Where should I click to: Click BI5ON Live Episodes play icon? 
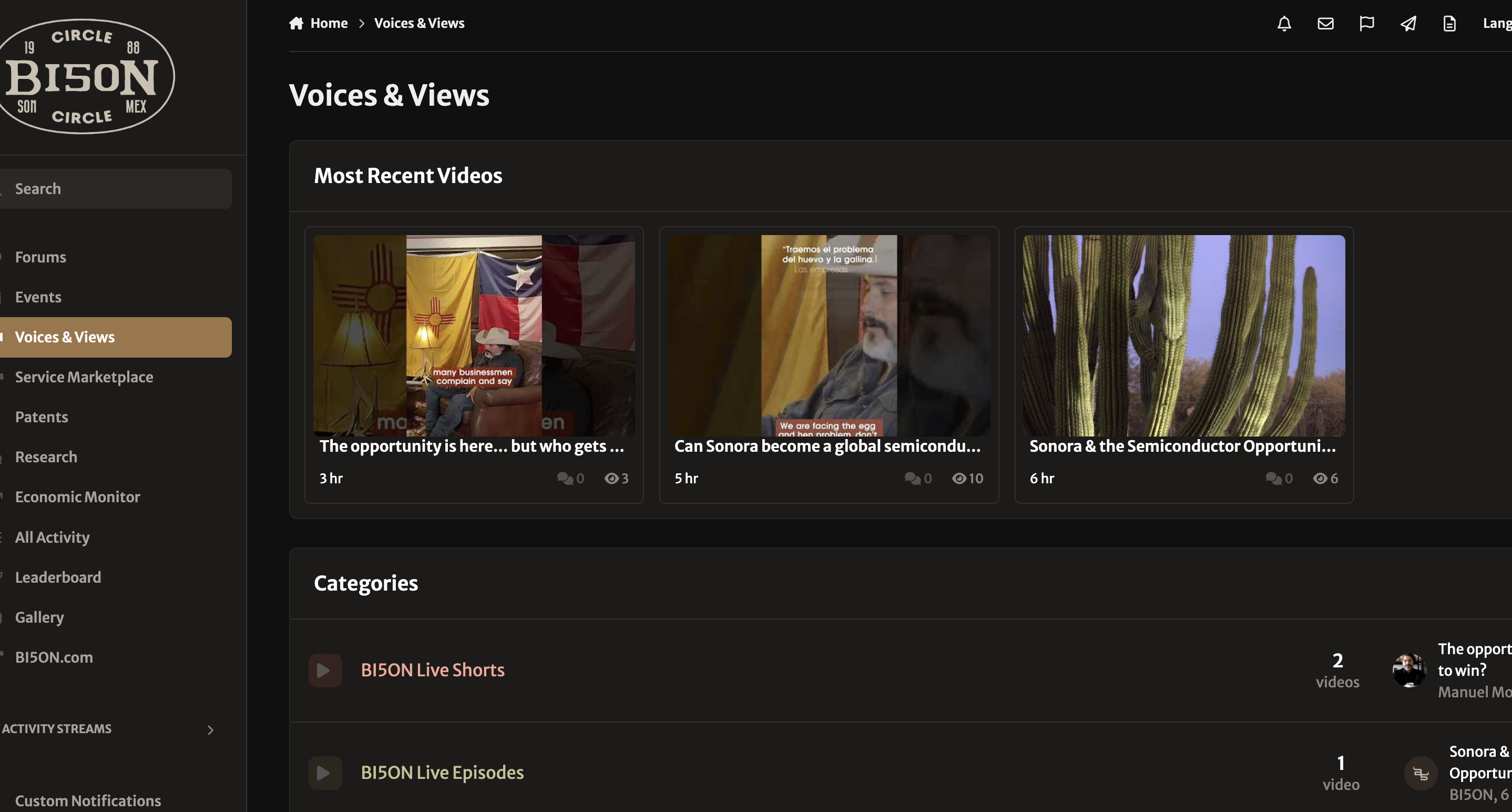[x=324, y=773]
